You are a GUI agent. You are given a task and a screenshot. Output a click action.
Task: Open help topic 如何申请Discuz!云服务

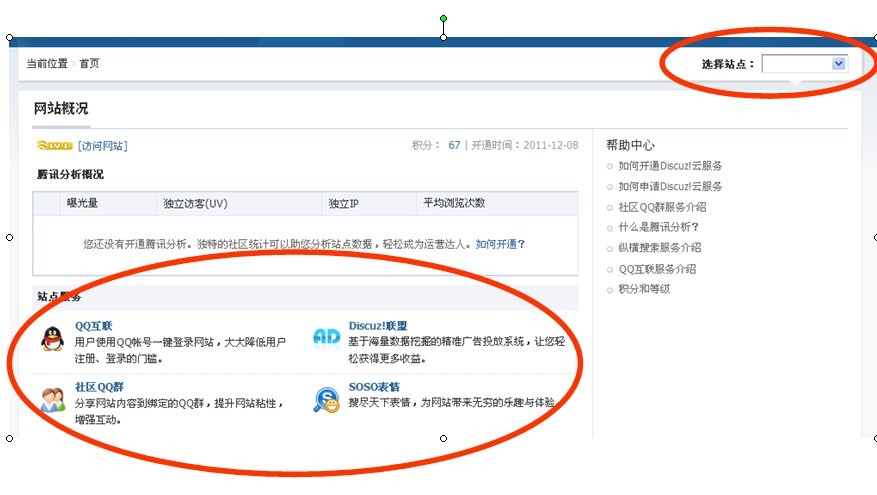[669, 186]
